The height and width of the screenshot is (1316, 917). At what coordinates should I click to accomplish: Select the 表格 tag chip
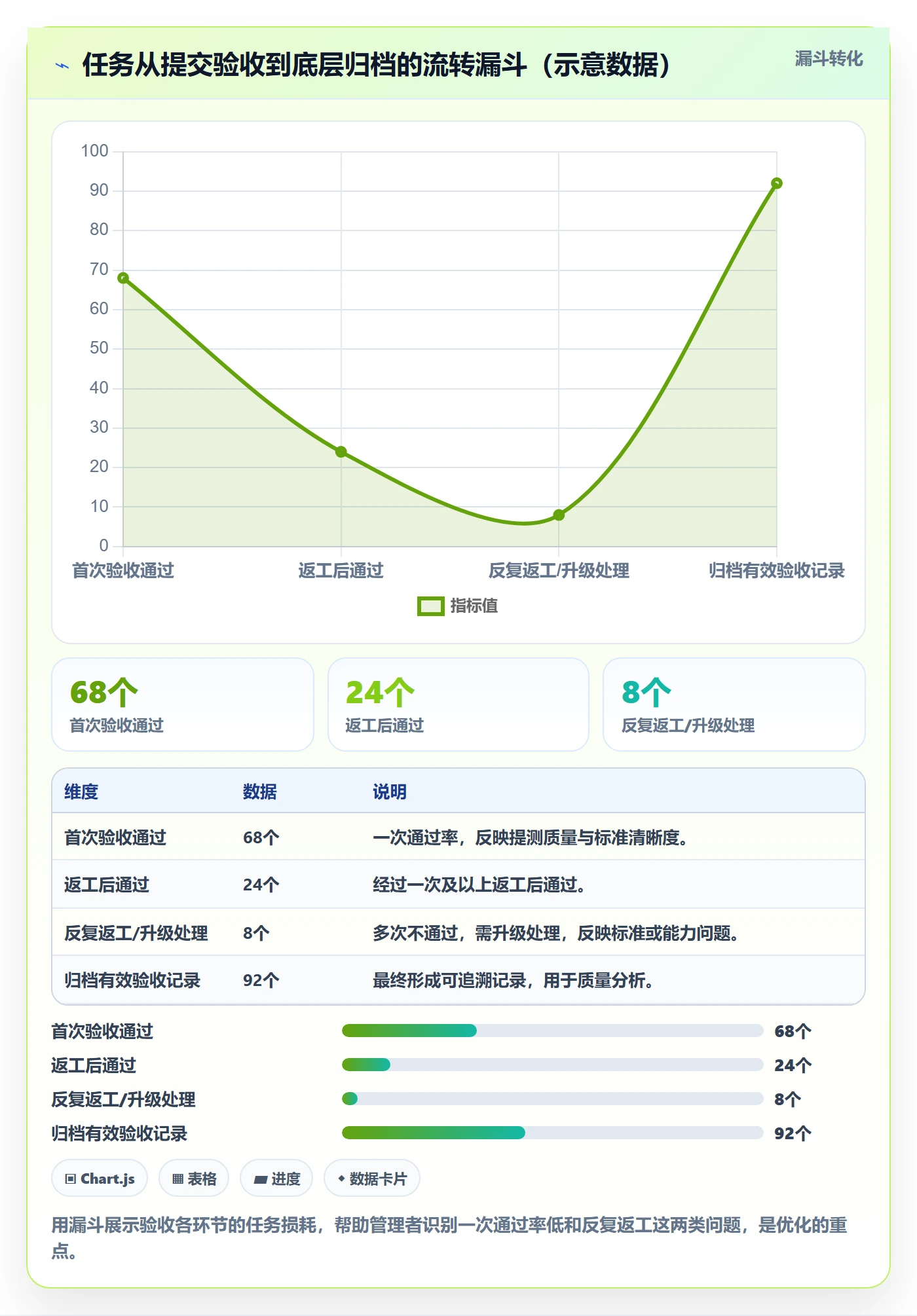(x=194, y=1179)
